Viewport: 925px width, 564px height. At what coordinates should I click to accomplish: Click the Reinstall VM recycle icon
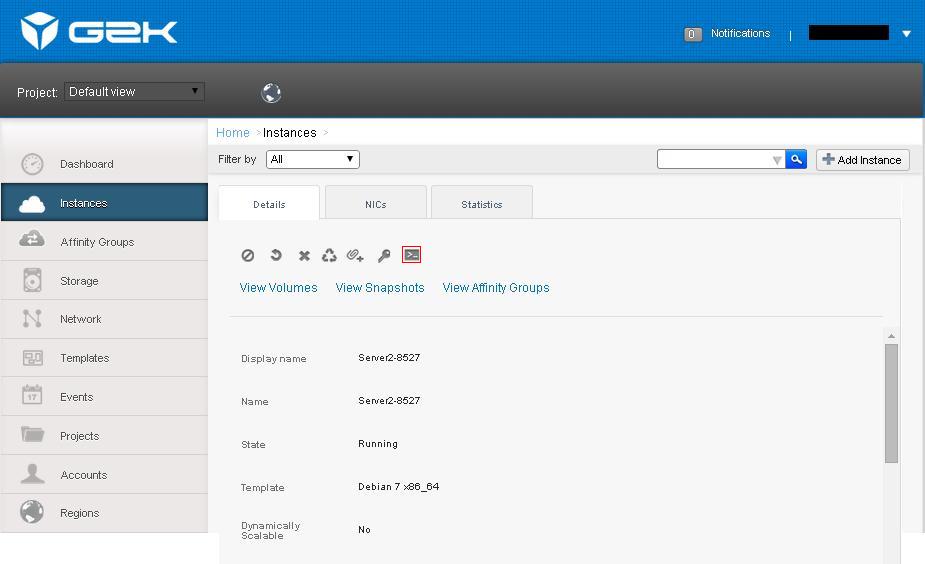[x=329, y=255]
